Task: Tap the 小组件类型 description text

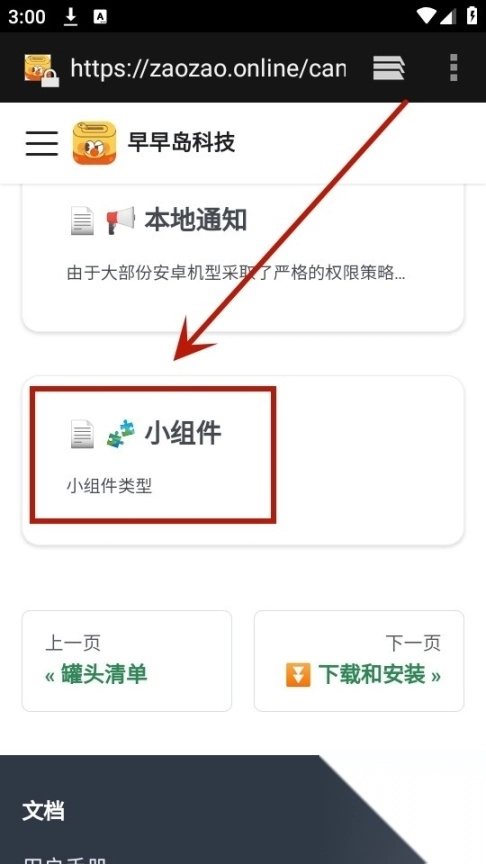Action: coord(109,486)
